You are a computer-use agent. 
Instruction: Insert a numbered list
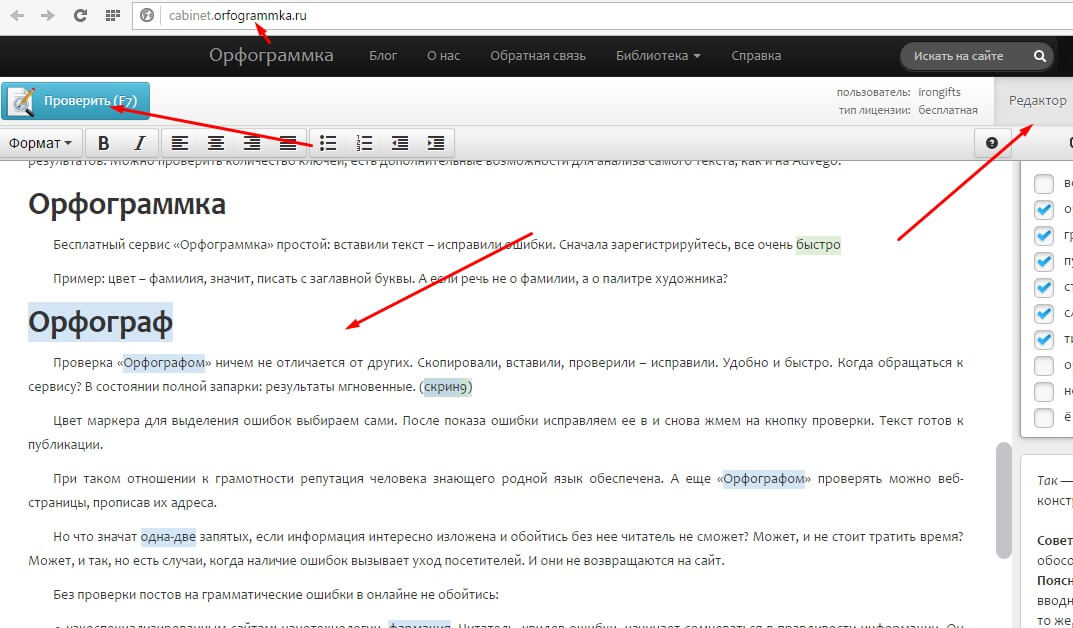[x=364, y=143]
